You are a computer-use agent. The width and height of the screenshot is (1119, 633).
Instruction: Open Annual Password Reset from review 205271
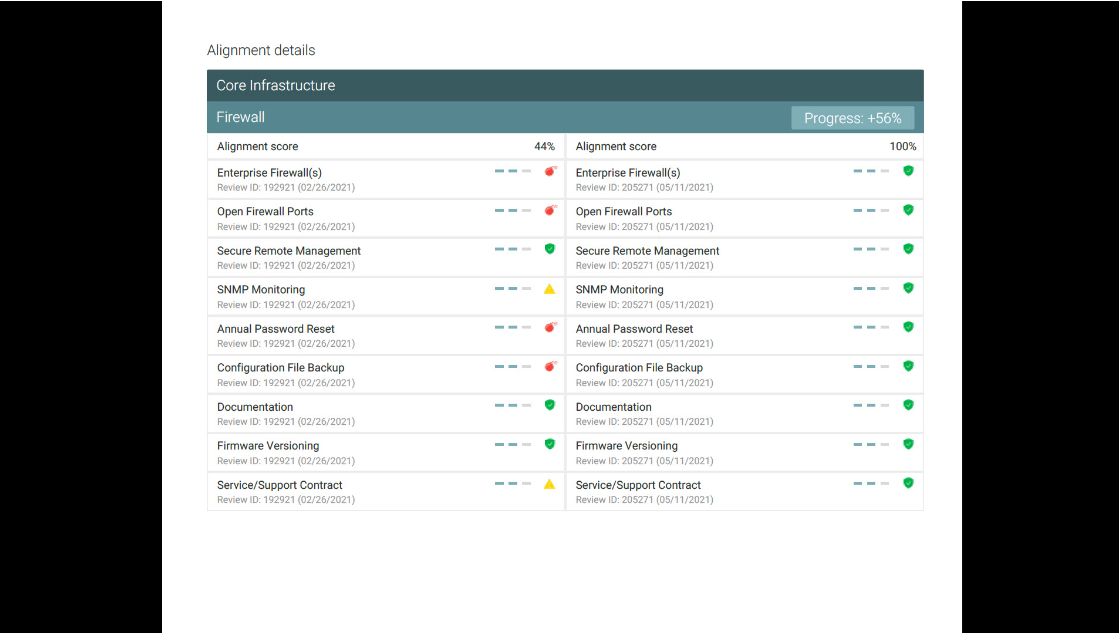click(x=634, y=329)
